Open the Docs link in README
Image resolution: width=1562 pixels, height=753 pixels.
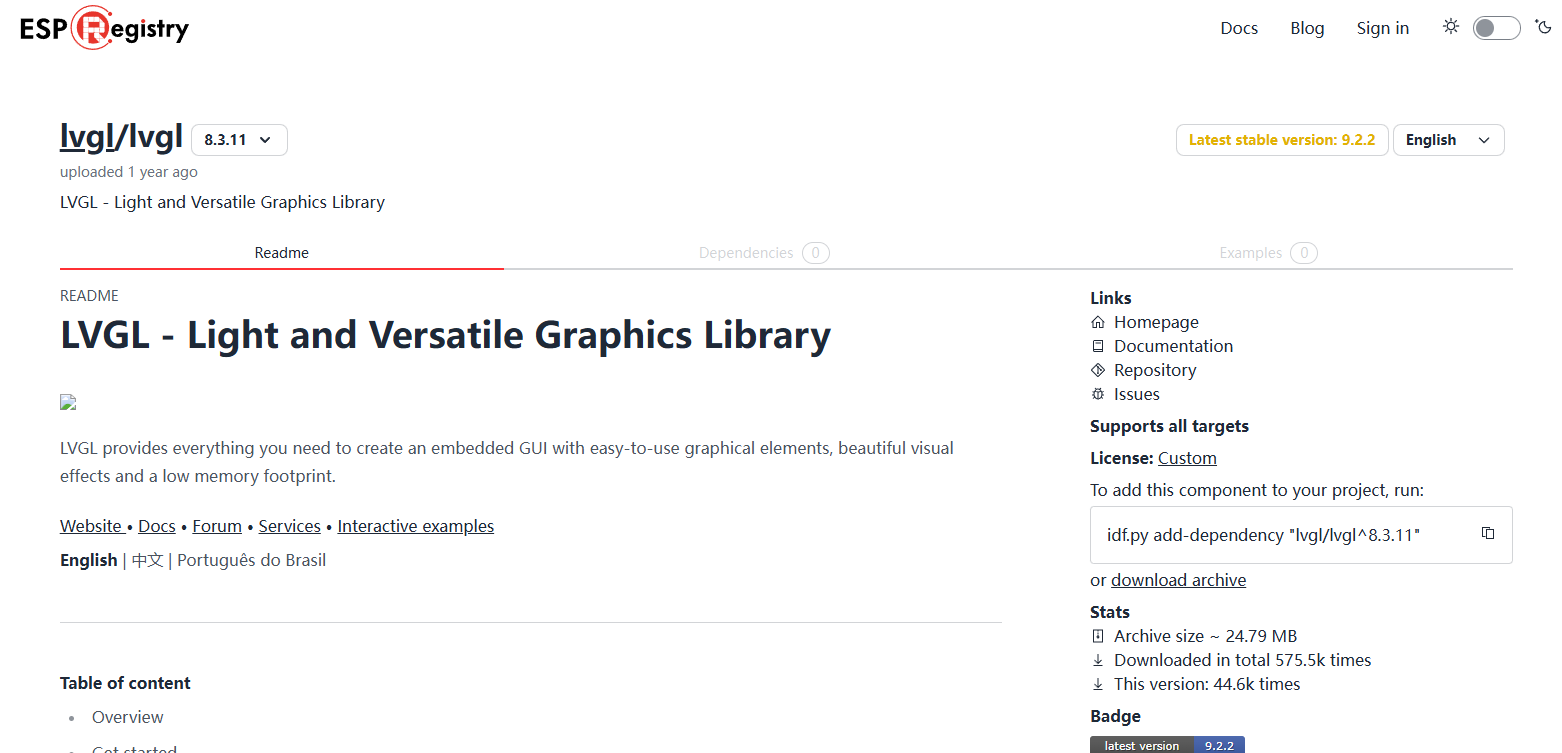coord(157,526)
